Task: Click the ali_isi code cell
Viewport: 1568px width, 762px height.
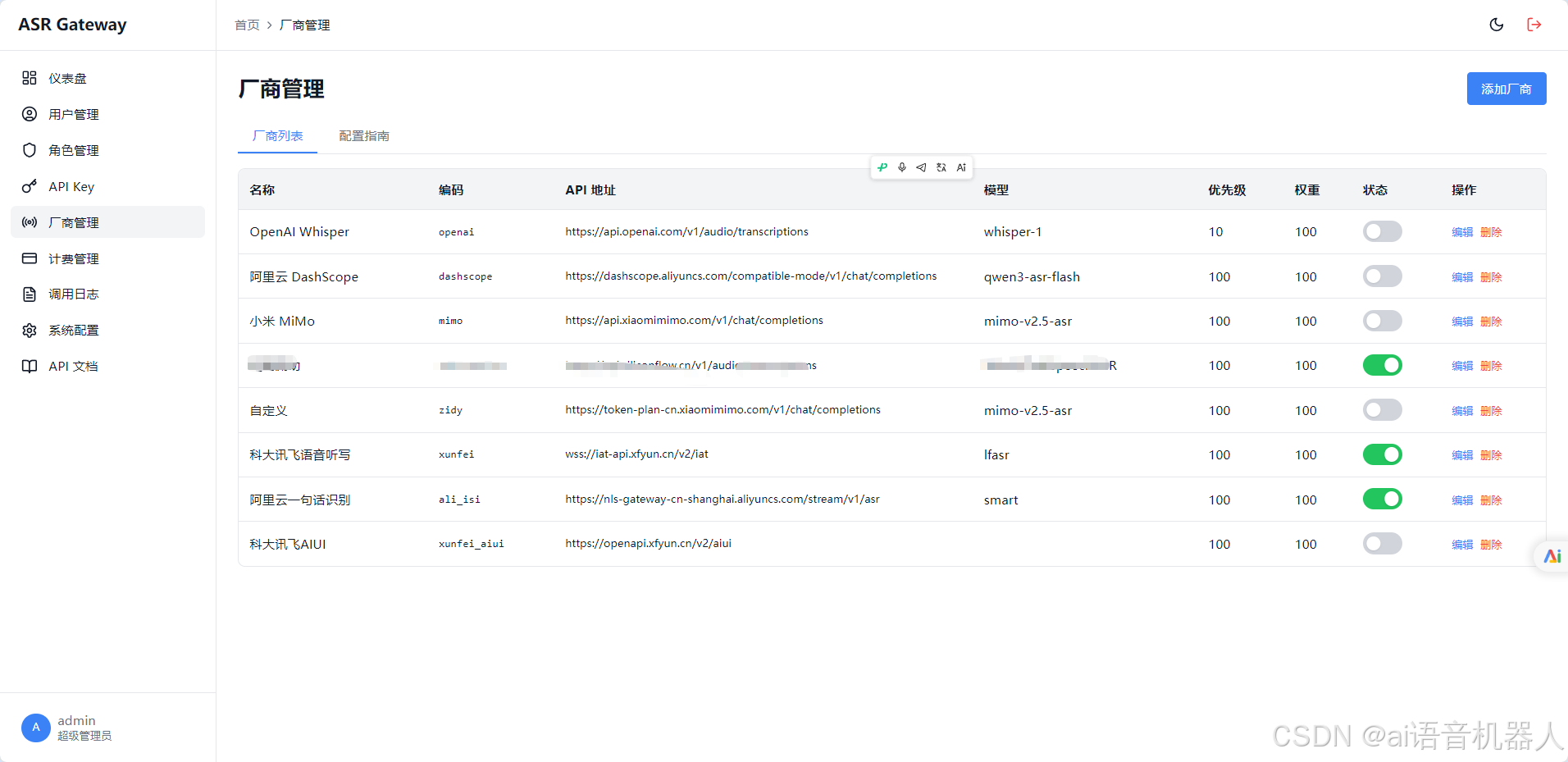Action: tap(459, 500)
